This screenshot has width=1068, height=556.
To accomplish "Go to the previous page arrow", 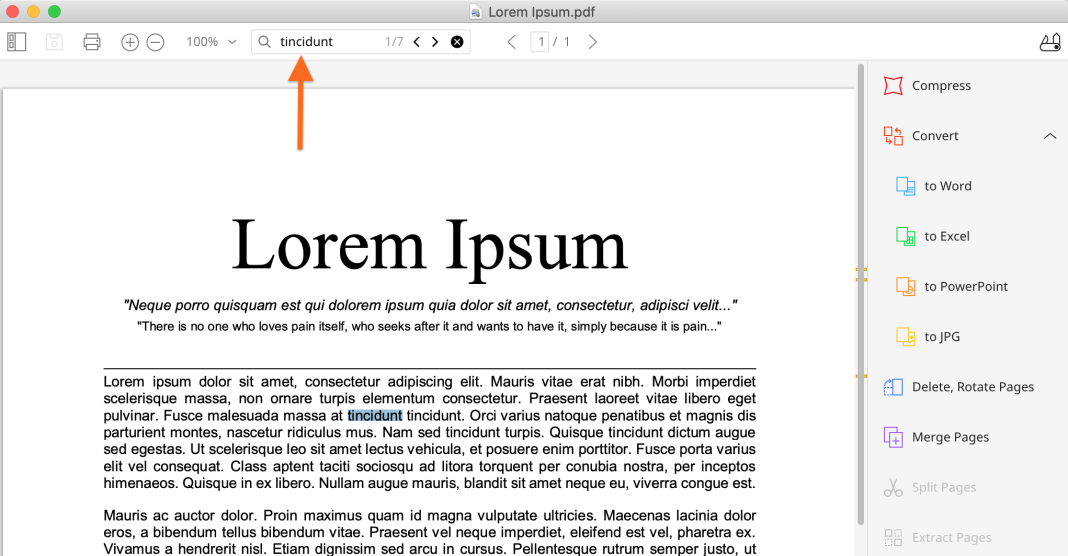I will pyautogui.click(x=512, y=42).
